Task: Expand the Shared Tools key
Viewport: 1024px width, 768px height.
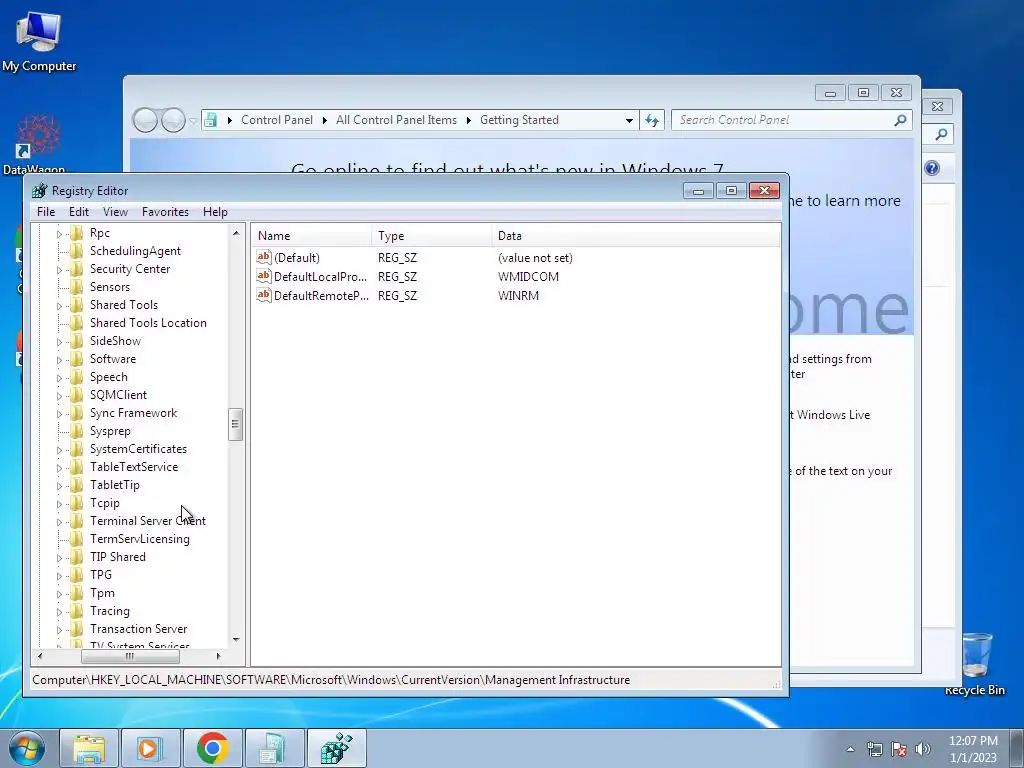Action: (59, 305)
